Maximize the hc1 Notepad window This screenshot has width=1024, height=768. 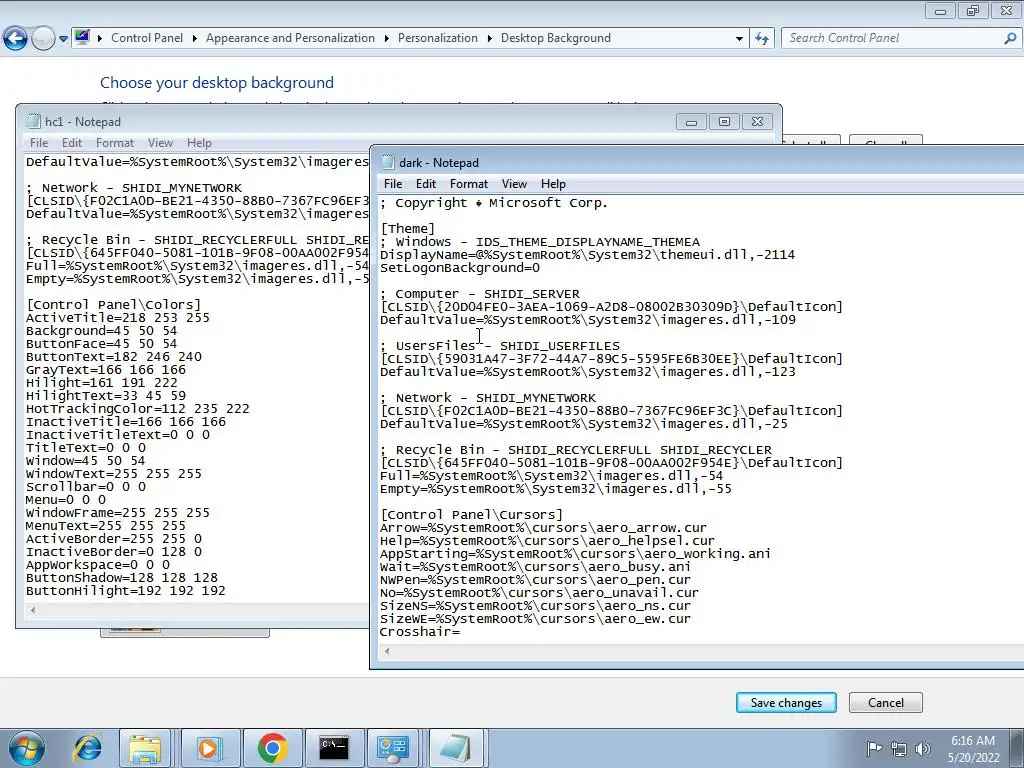point(724,121)
